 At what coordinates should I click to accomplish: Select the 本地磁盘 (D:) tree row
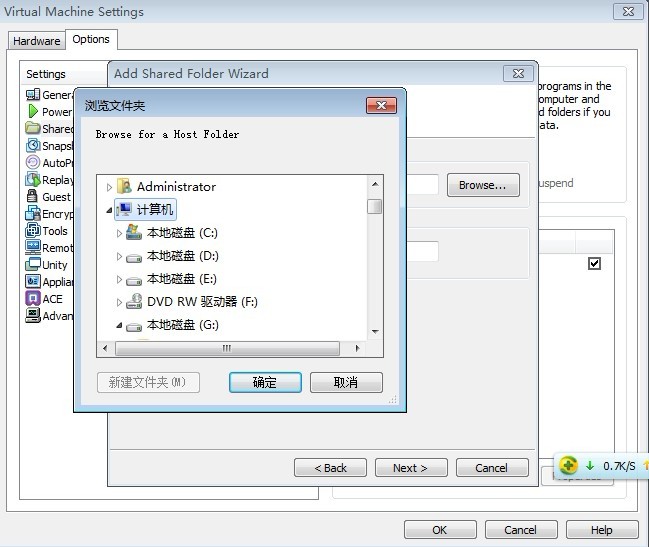coord(183,256)
